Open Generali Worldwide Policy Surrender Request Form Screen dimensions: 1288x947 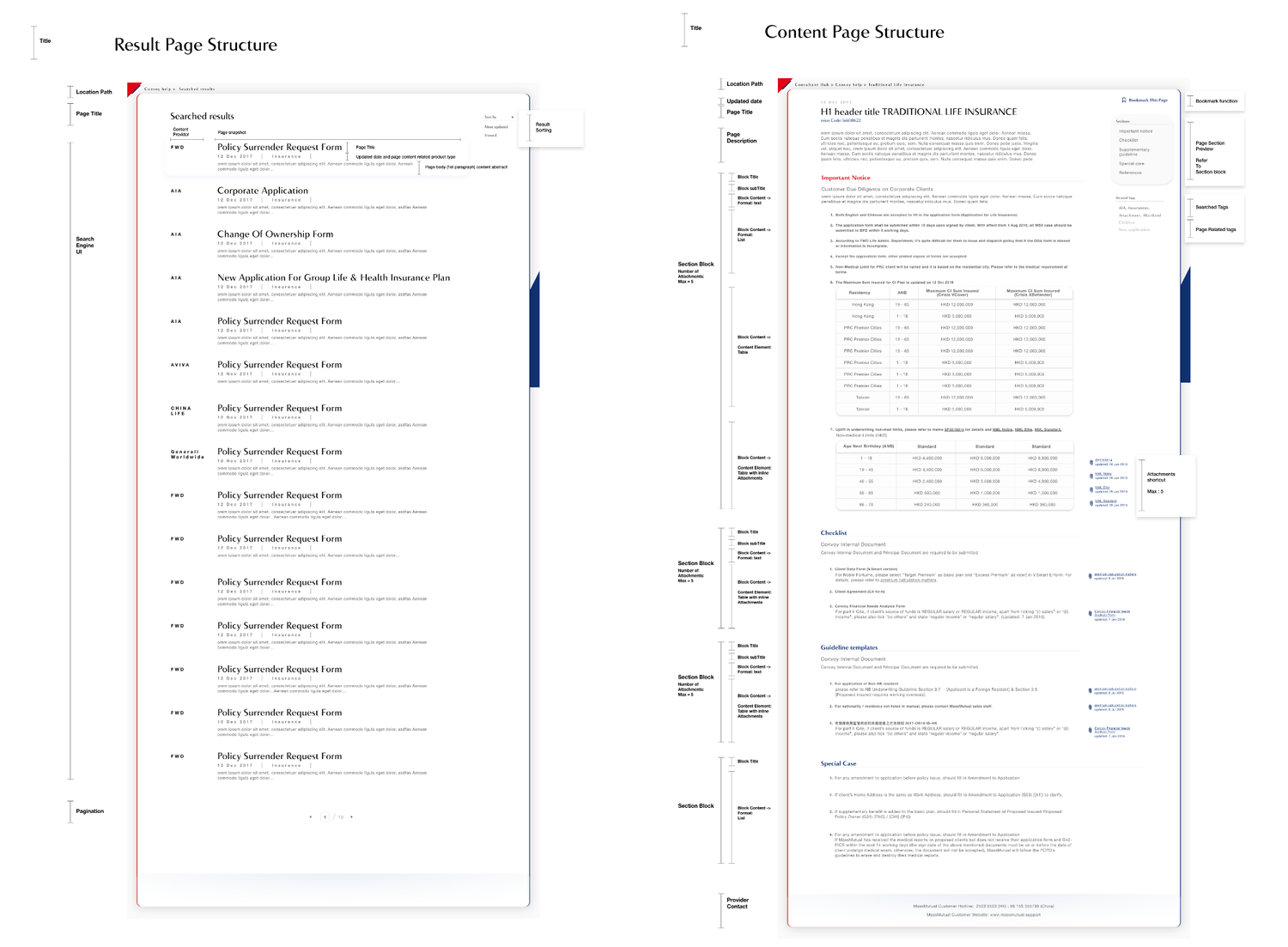coord(279,452)
